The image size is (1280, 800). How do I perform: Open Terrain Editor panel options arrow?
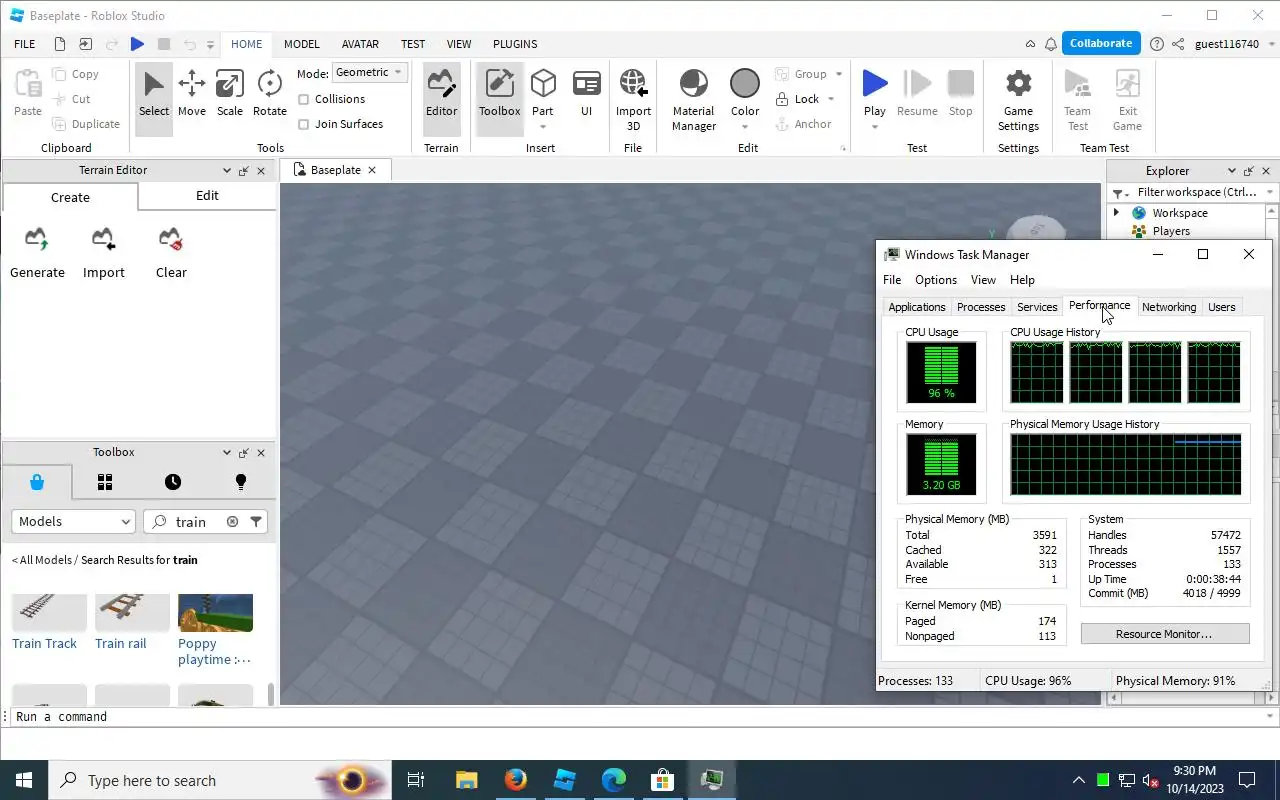[x=226, y=171]
